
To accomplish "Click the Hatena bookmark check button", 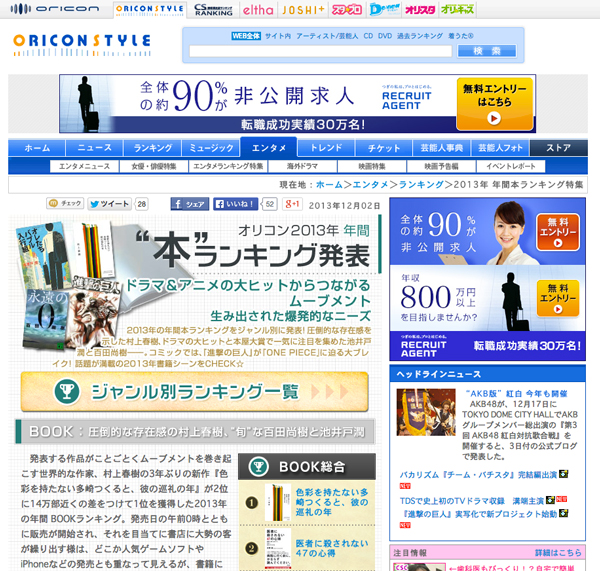I will point(64,204).
